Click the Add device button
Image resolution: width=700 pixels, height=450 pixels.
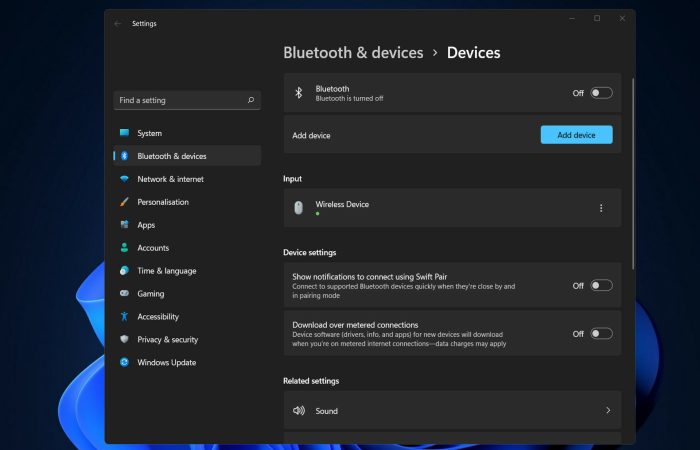click(576, 135)
